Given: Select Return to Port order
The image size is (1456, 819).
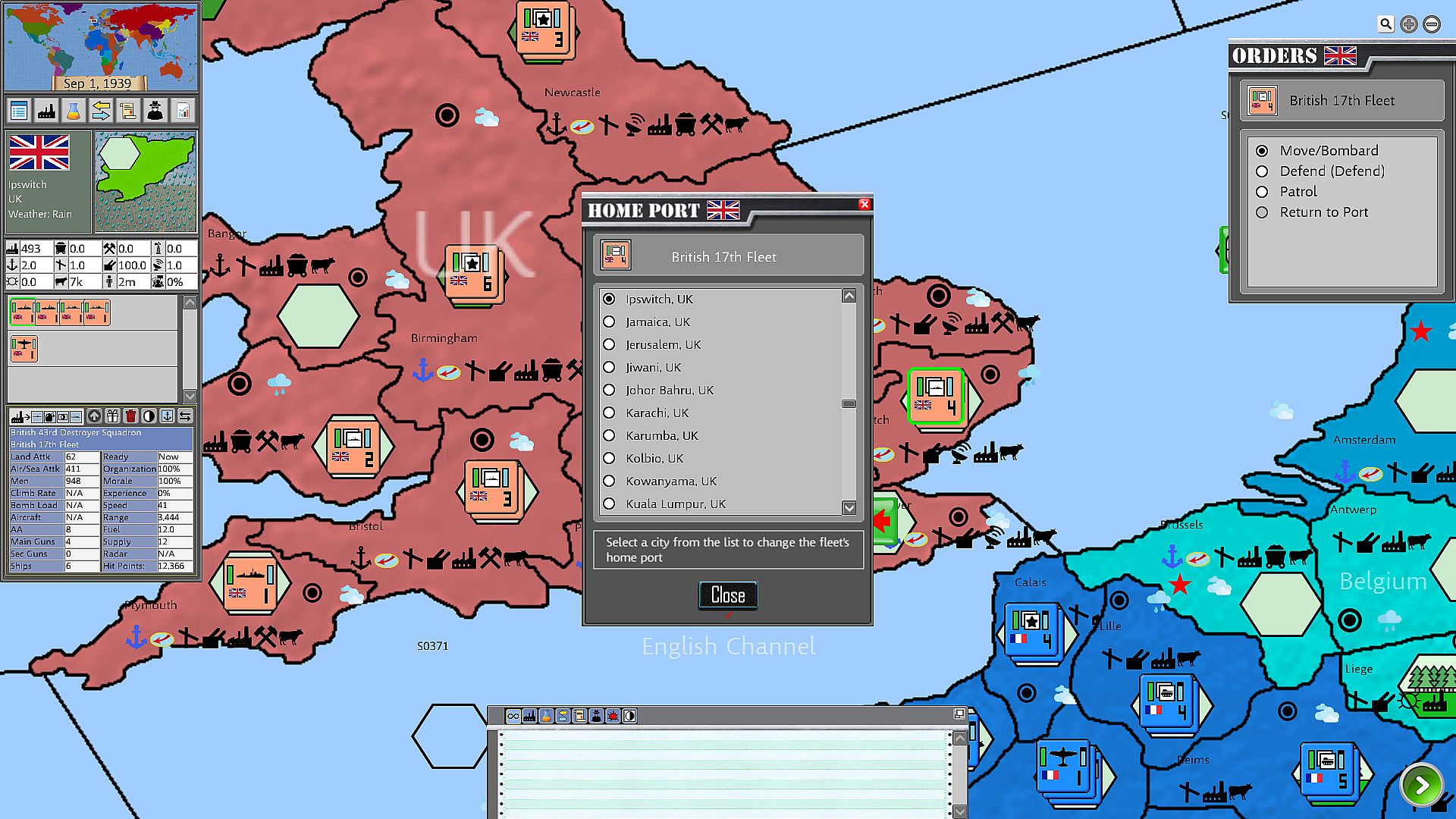Looking at the screenshot, I should (1262, 212).
